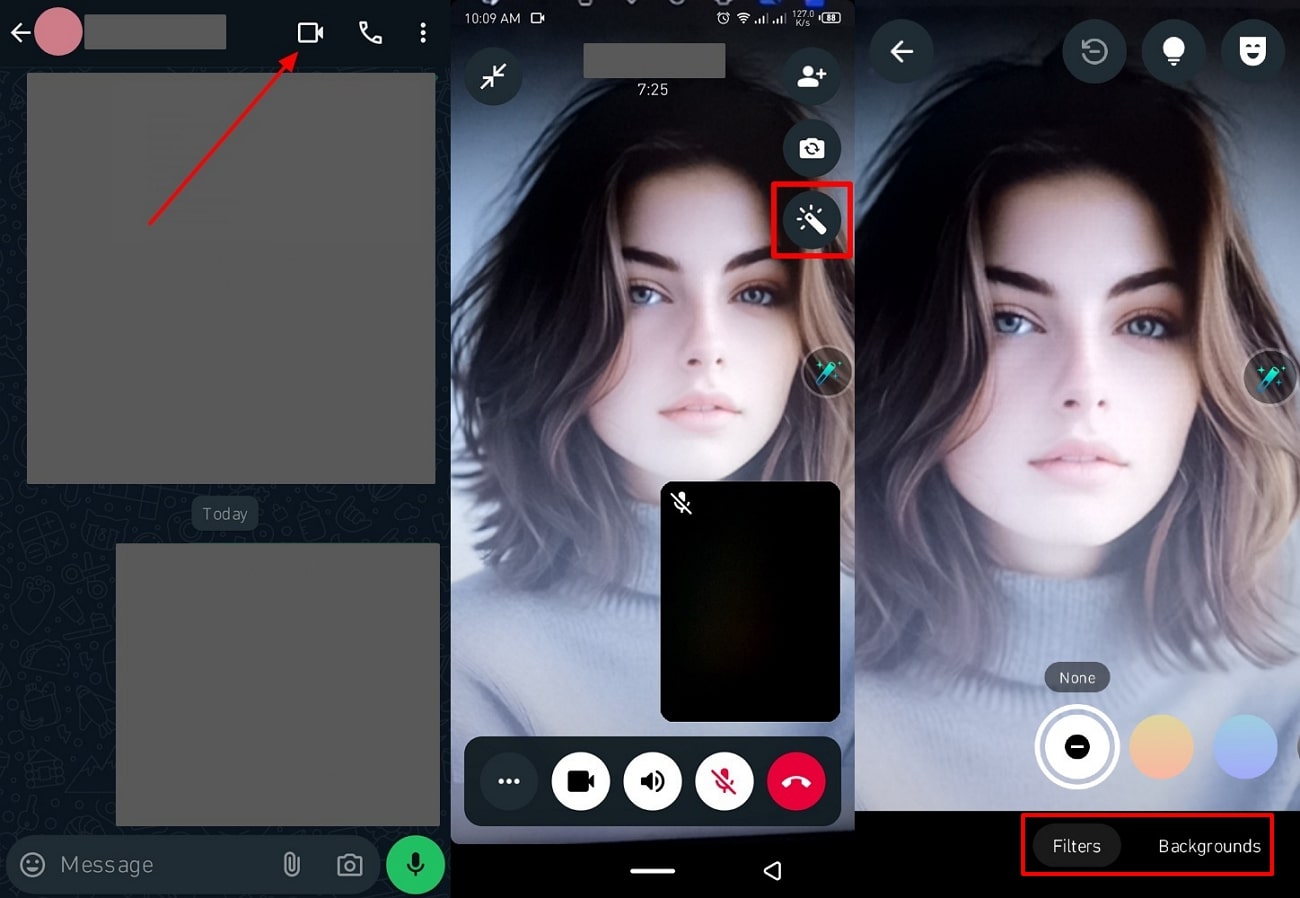Tap the battery indicator in status bar
The height and width of the screenshot is (898, 1300).
(x=829, y=18)
